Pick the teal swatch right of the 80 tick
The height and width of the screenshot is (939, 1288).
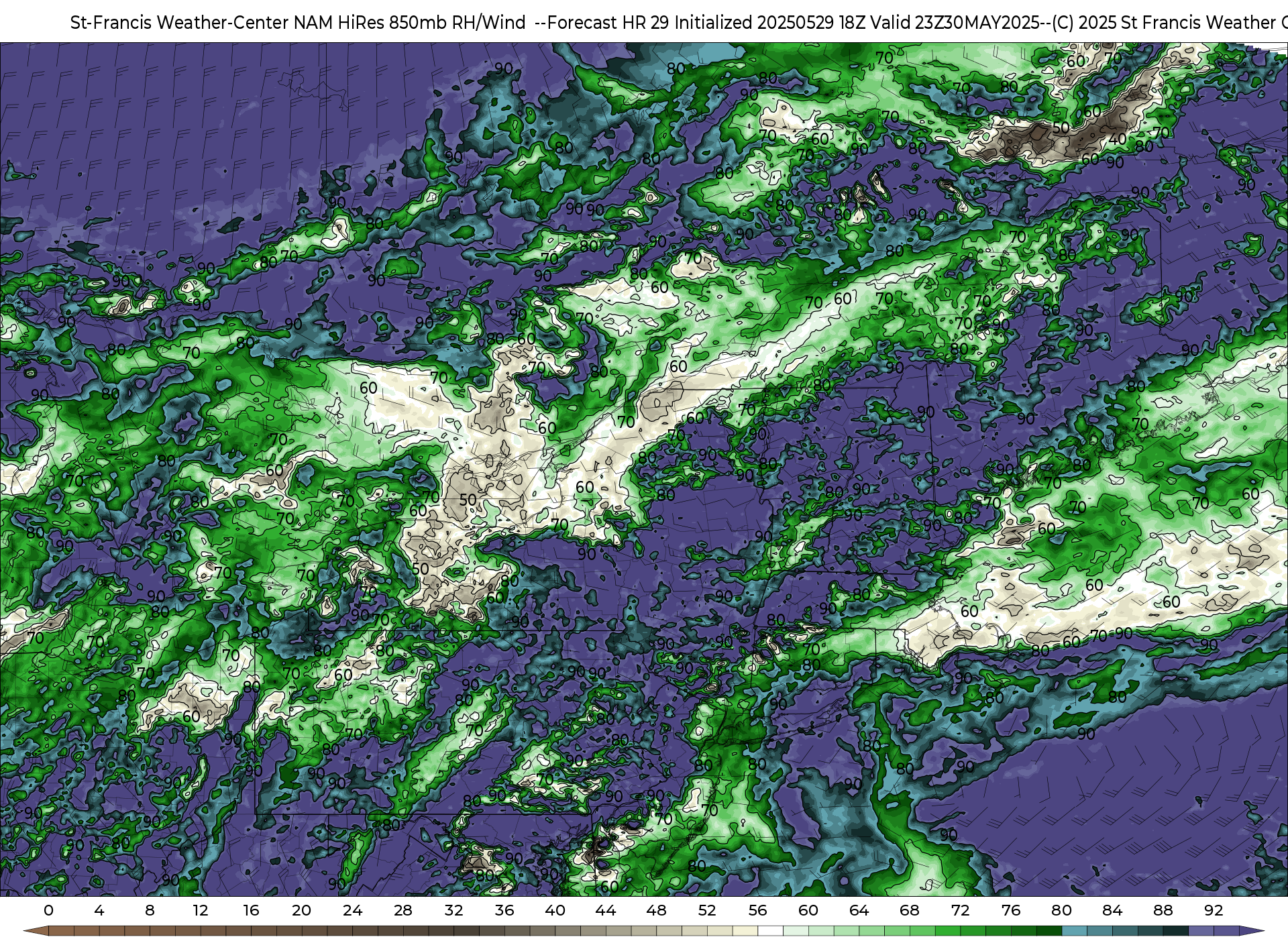[x=1074, y=931]
